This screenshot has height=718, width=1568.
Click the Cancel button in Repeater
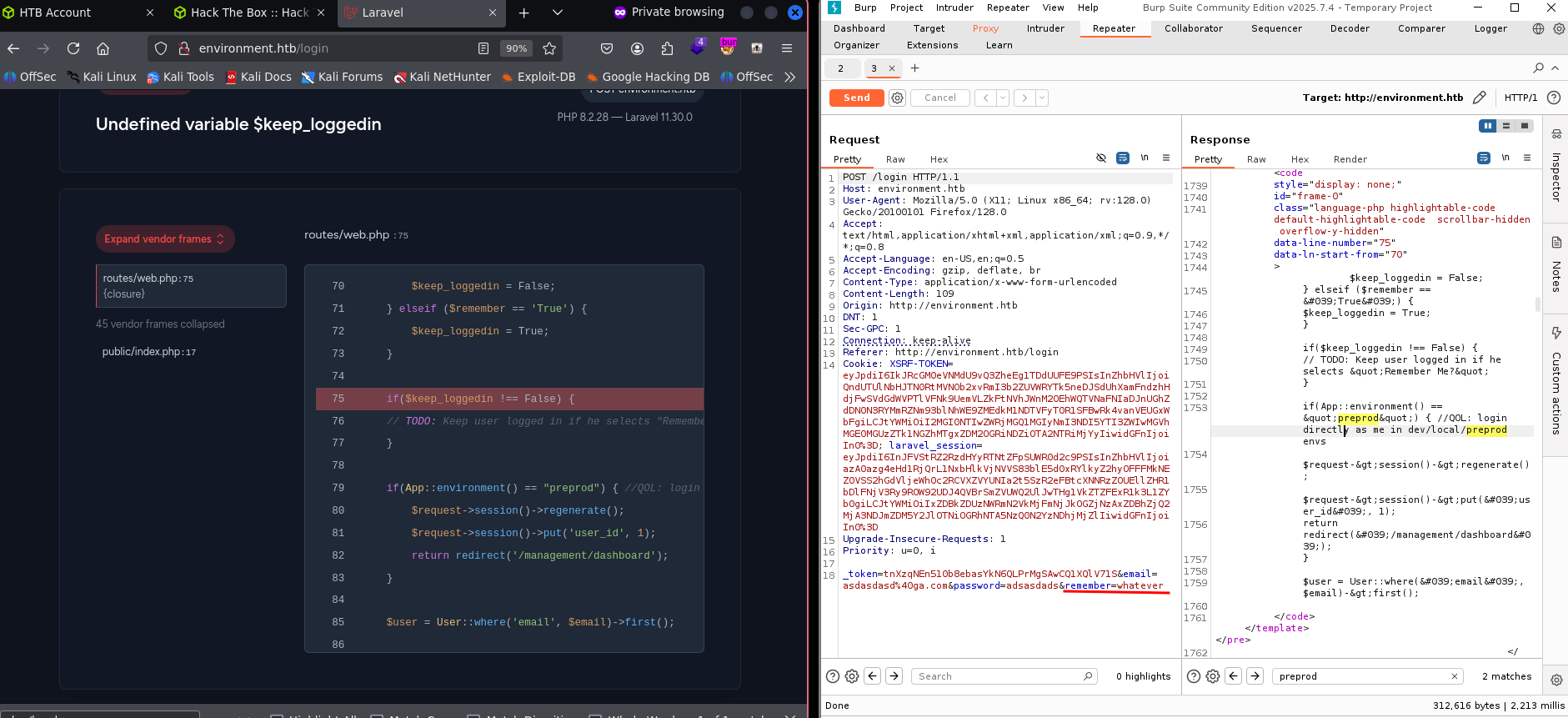940,98
